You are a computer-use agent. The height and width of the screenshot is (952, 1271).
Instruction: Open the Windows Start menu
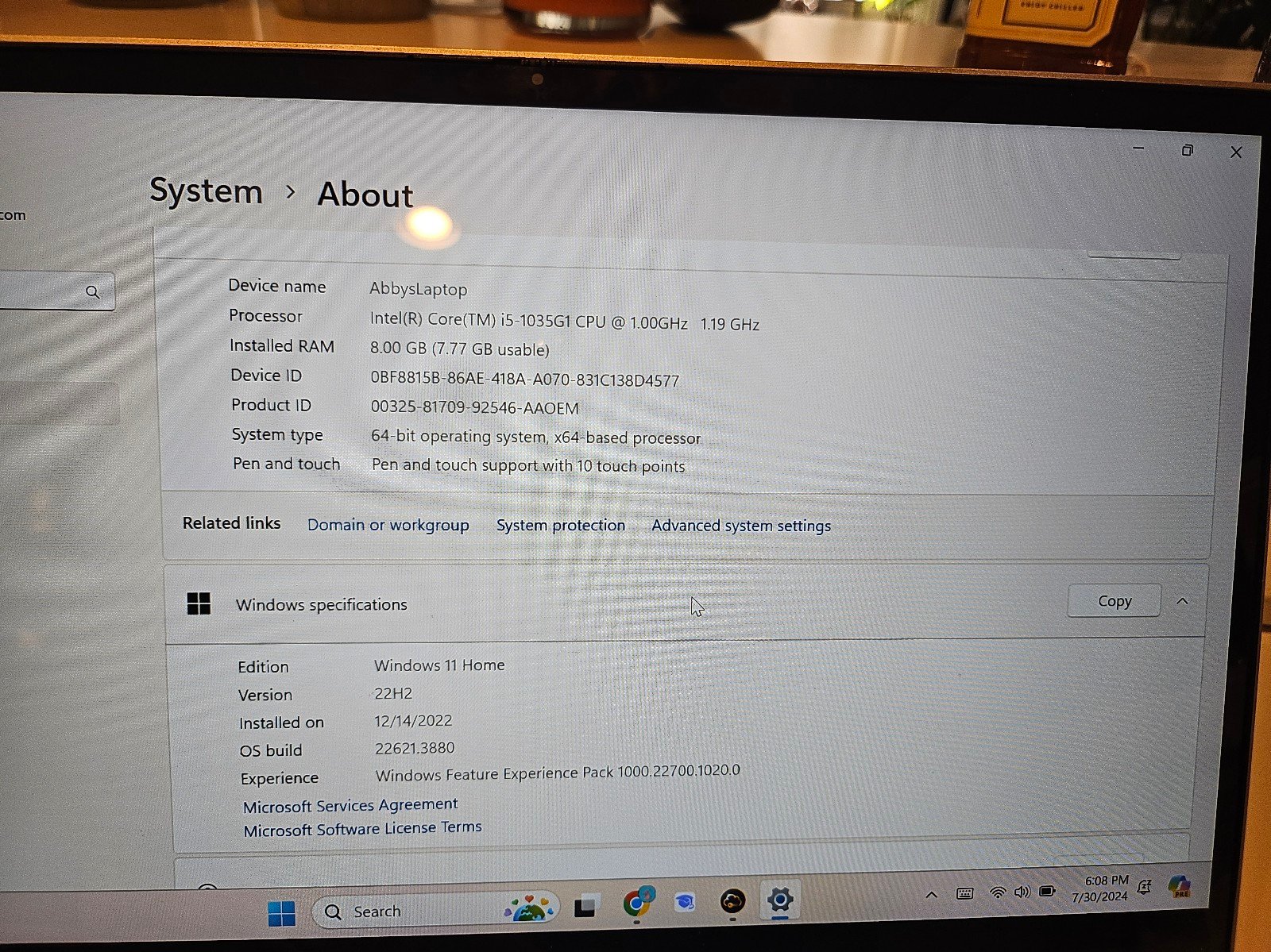coord(281,913)
